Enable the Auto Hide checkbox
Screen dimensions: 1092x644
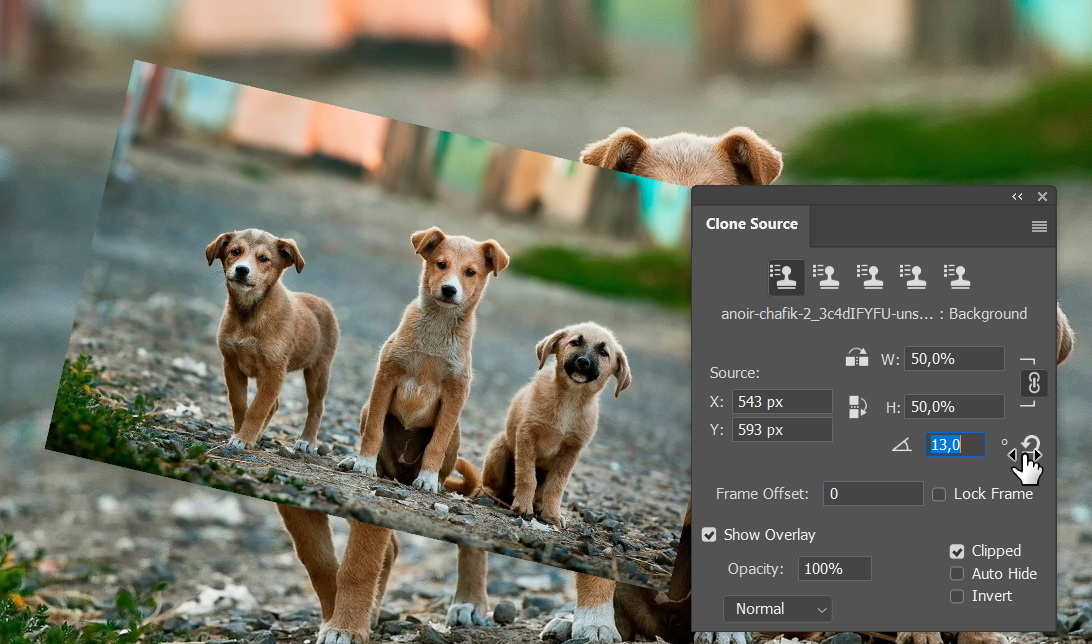[957, 574]
